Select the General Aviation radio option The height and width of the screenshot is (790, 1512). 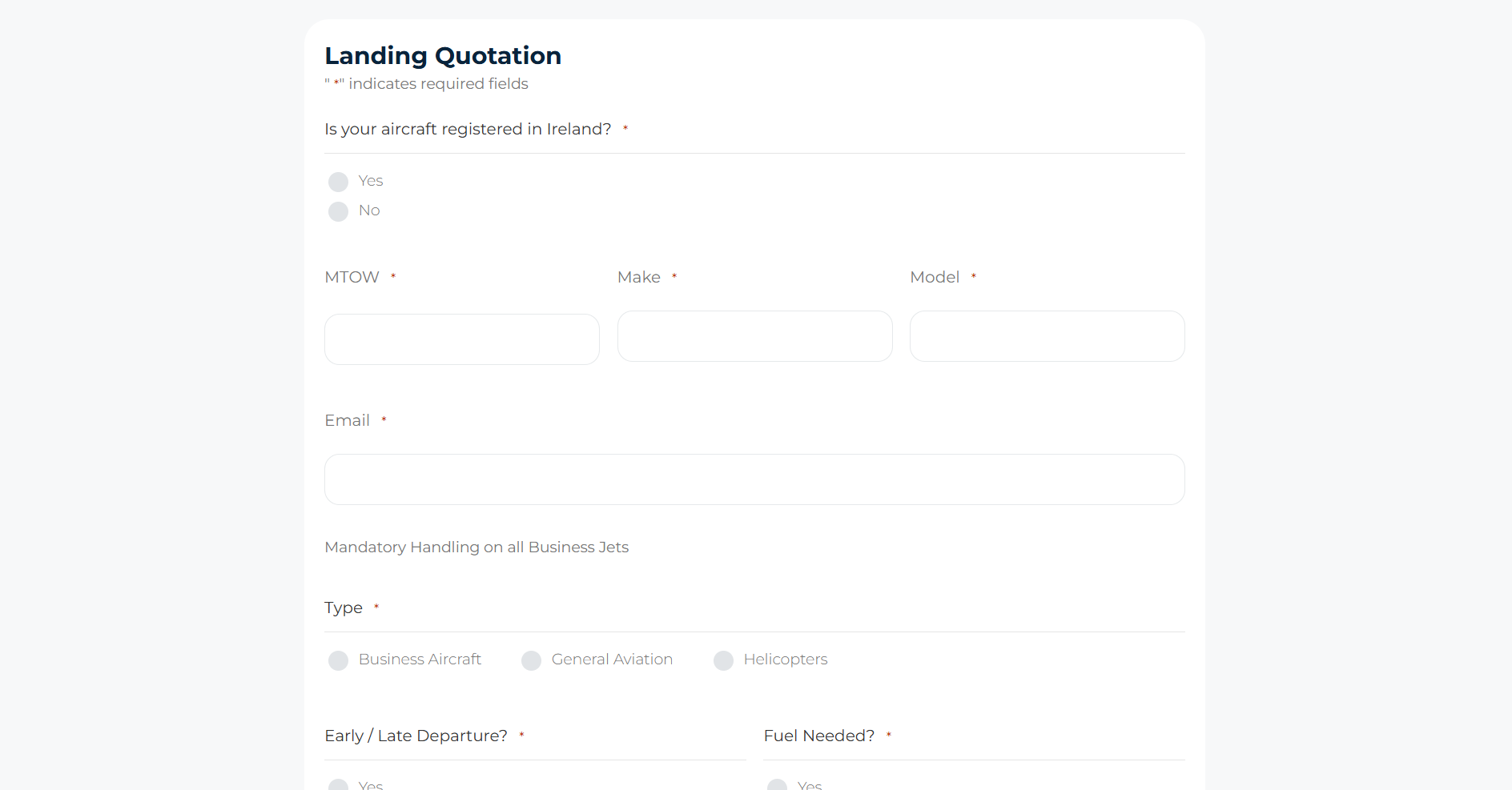[x=532, y=660]
